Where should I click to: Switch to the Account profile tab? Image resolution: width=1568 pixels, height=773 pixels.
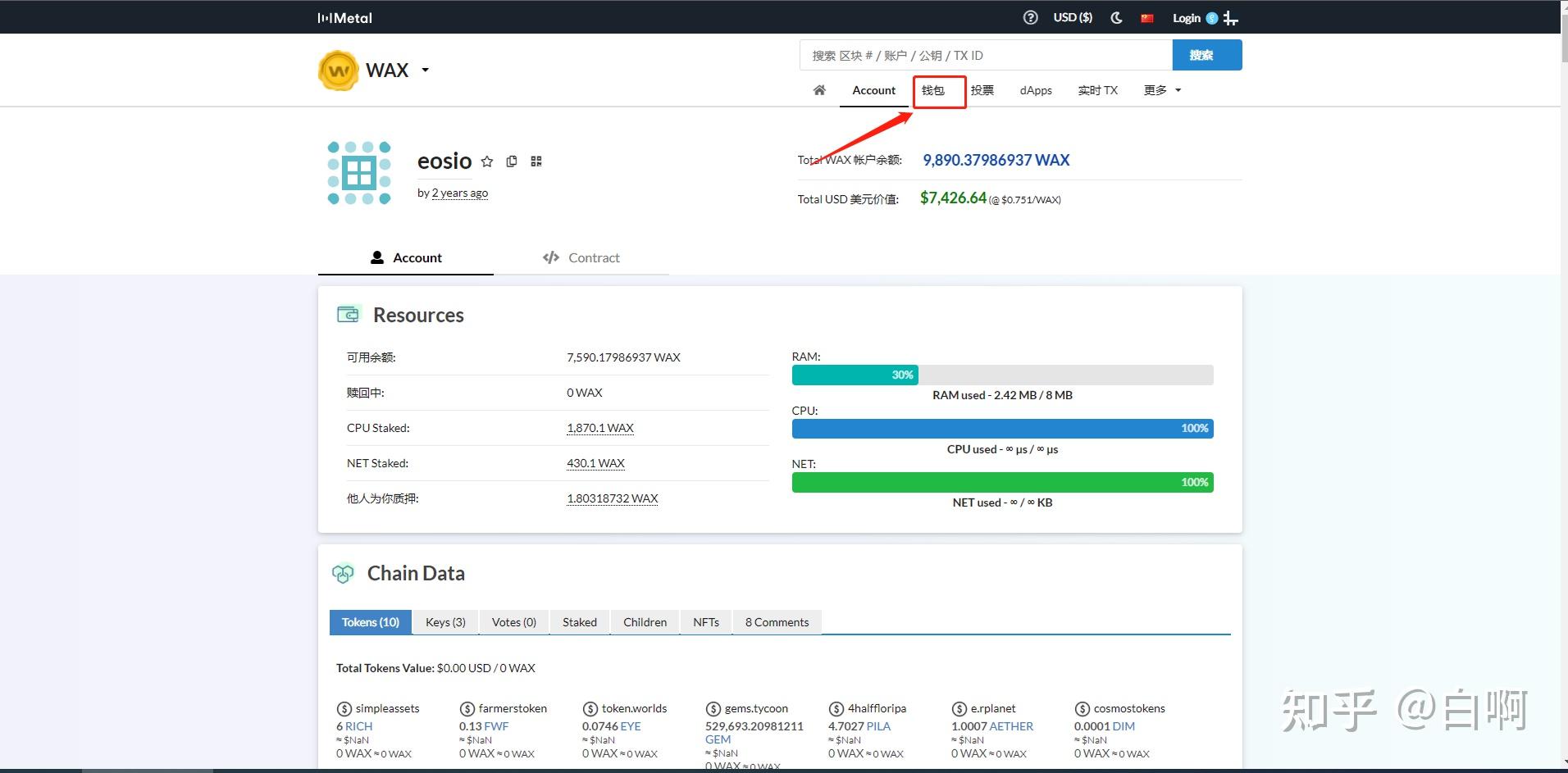coord(406,257)
